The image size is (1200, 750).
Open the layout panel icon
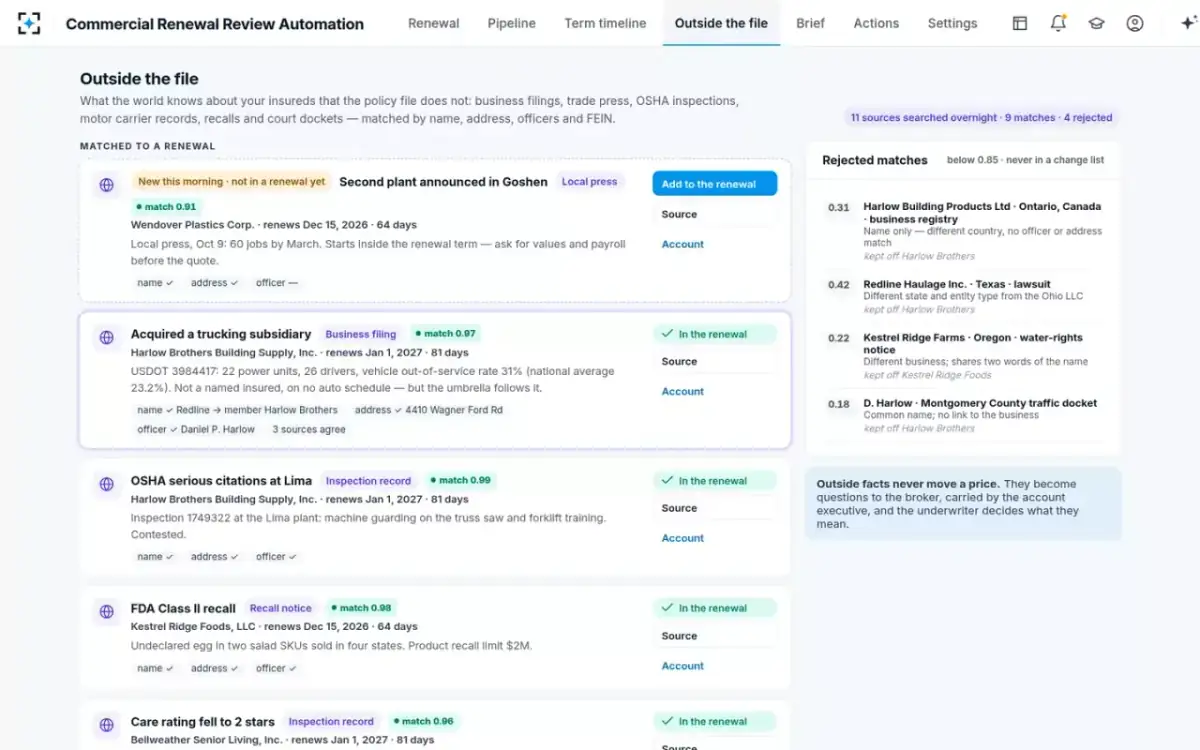(x=1020, y=23)
